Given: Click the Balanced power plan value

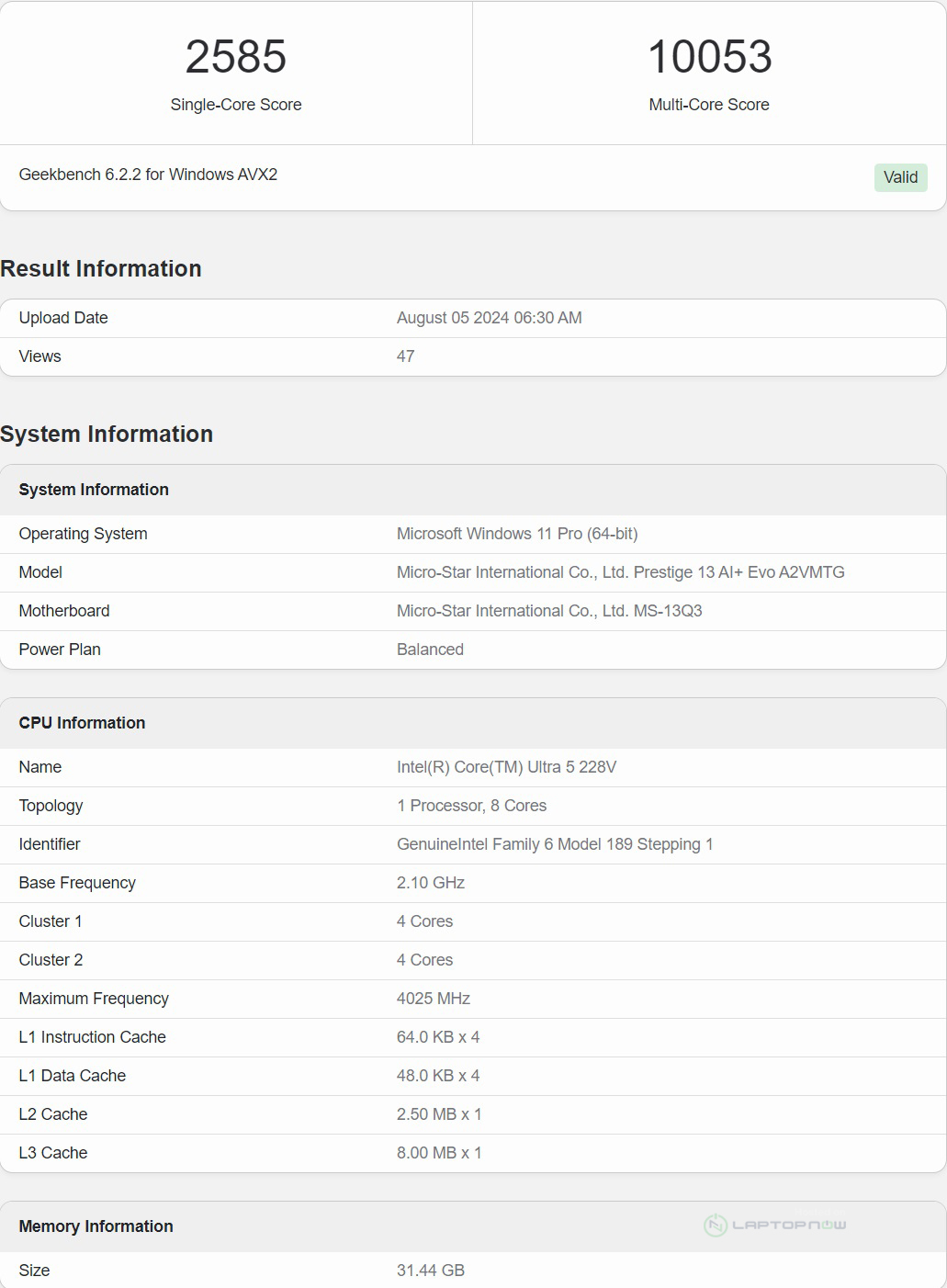Looking at the screenshot, I should [x=430, y=650].
